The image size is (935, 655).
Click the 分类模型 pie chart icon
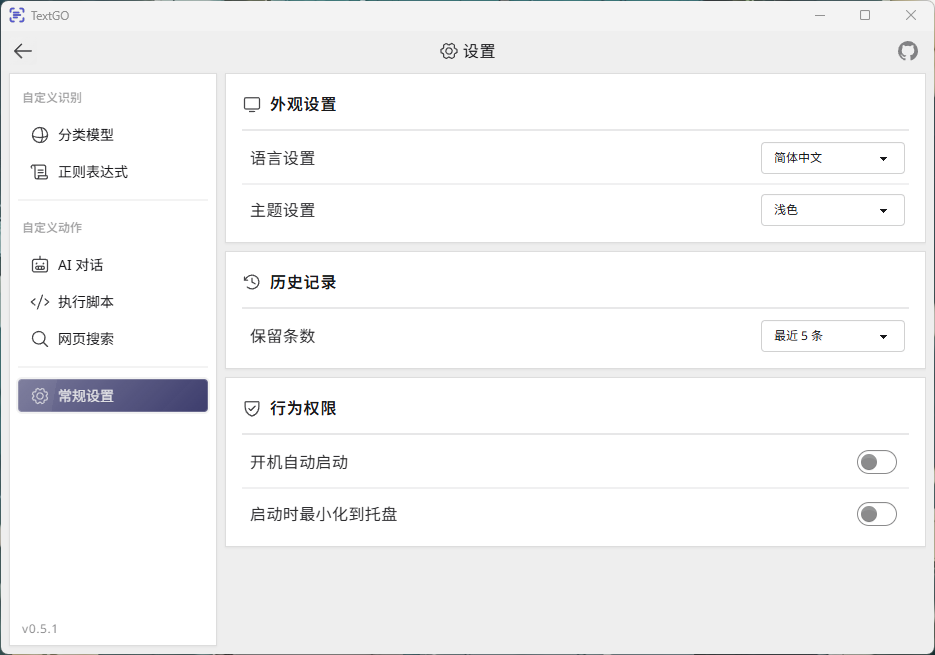tap(40, 135)
